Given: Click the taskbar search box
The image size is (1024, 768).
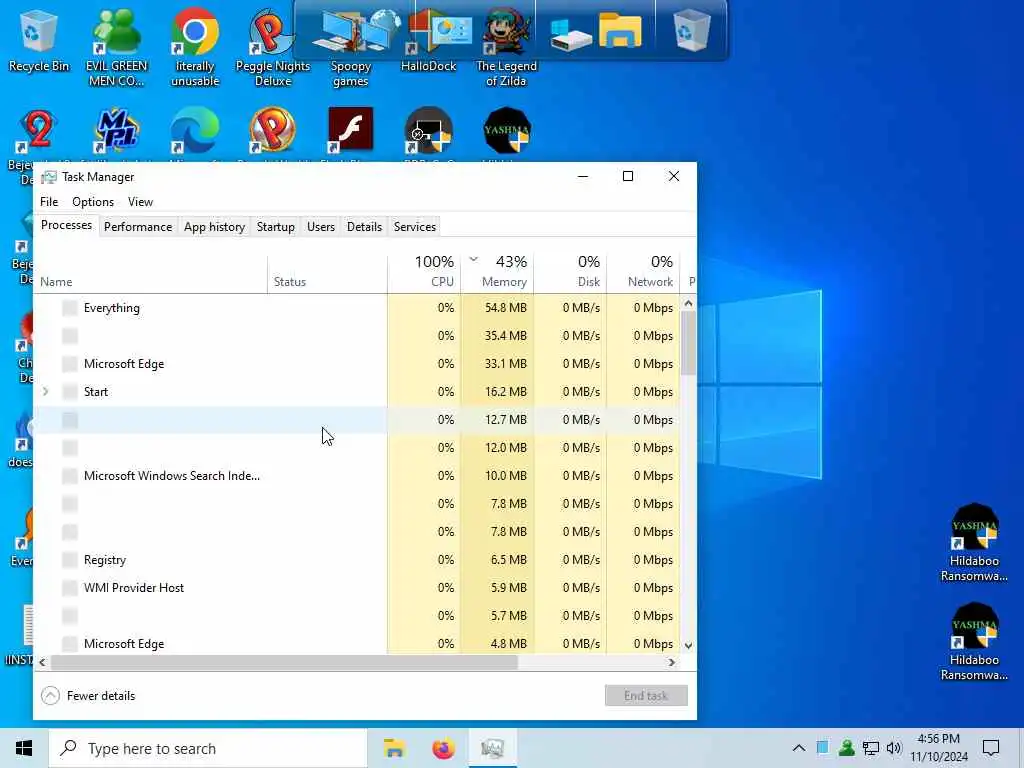Looking at the screenshot, I should tap(208, 748).
